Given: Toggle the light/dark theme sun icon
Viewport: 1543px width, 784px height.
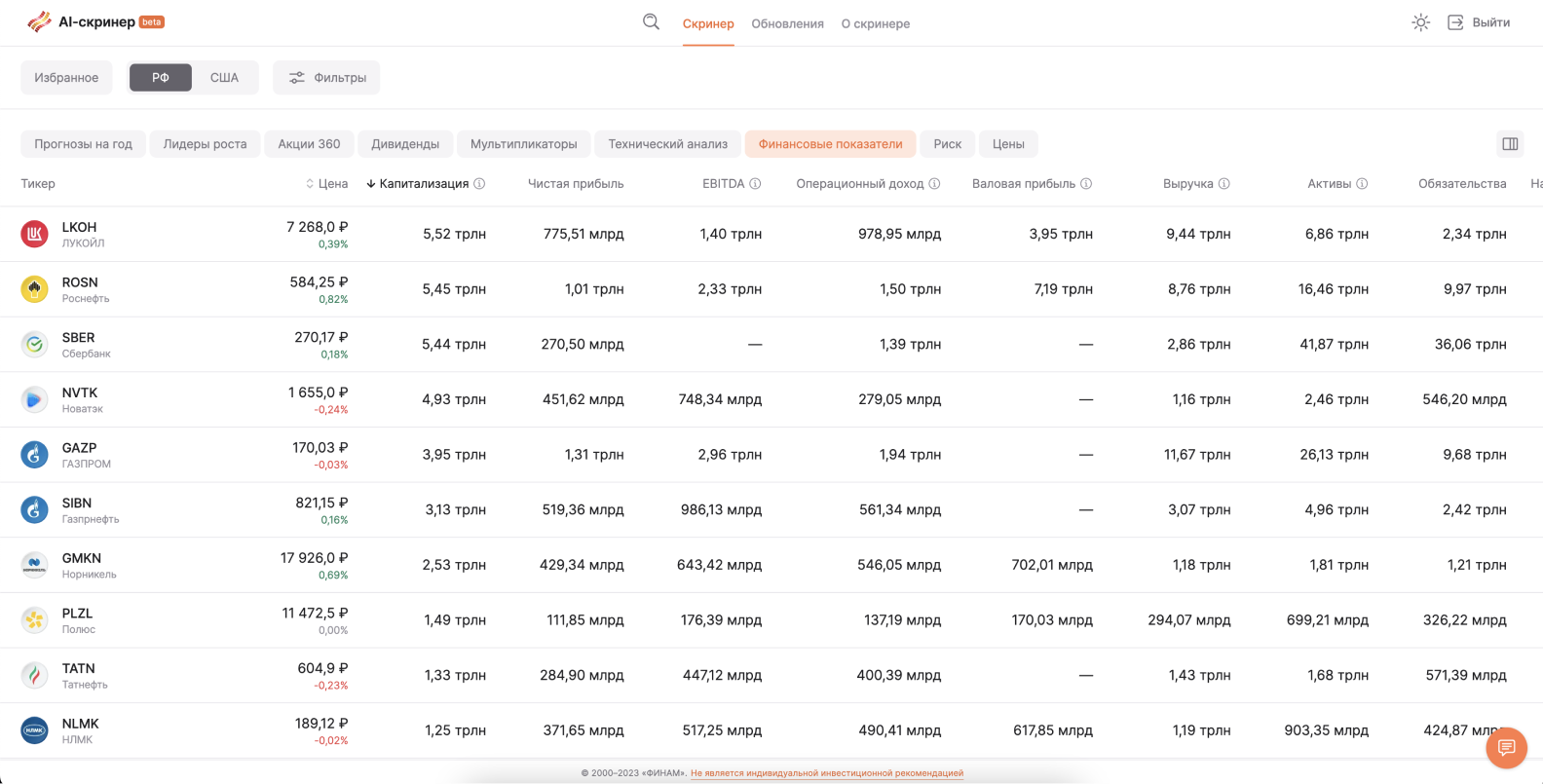Looking at the screenshot, I should (x=1420, y=22).
